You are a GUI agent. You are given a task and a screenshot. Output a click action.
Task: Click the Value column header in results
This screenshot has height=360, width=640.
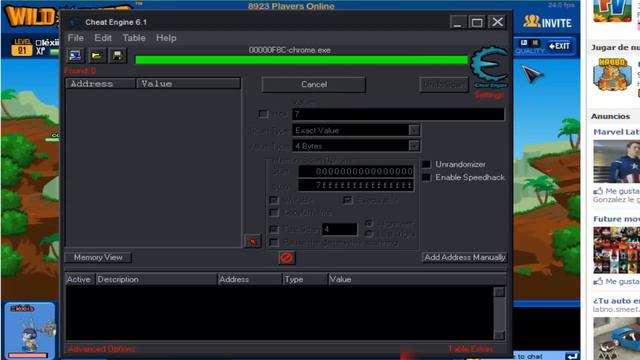[189, 84]
